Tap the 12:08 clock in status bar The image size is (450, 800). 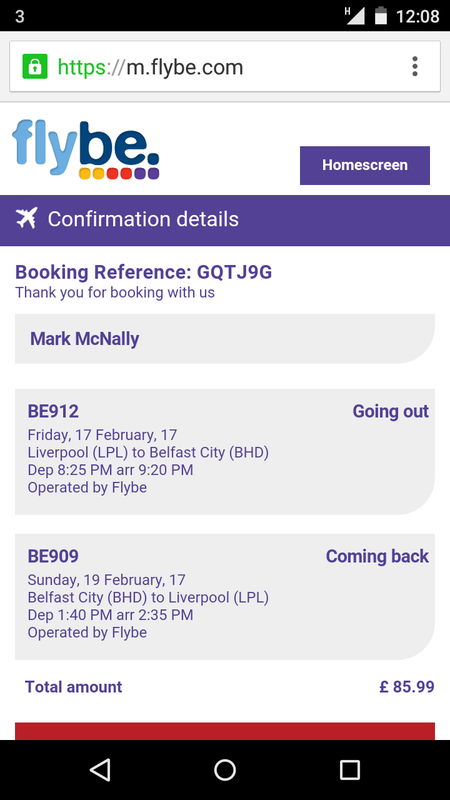tap(417, 16)
